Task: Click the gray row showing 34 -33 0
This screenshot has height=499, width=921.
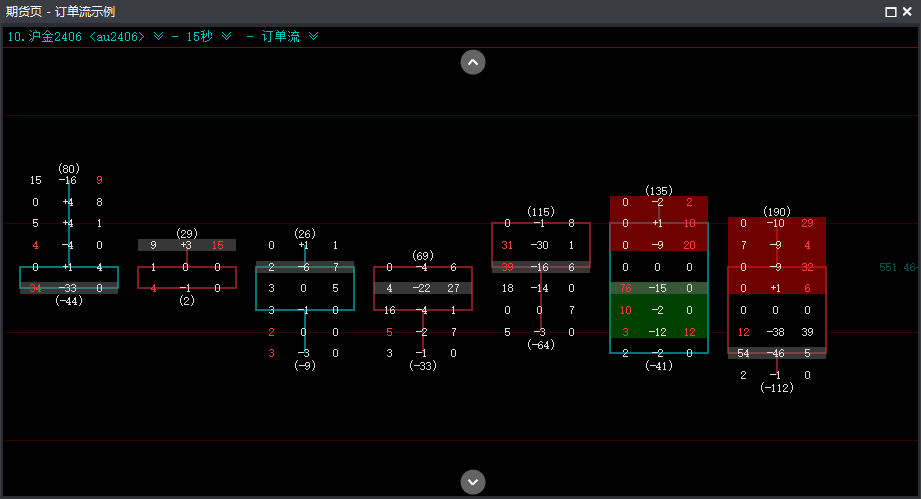Action: tap(68, 288)
